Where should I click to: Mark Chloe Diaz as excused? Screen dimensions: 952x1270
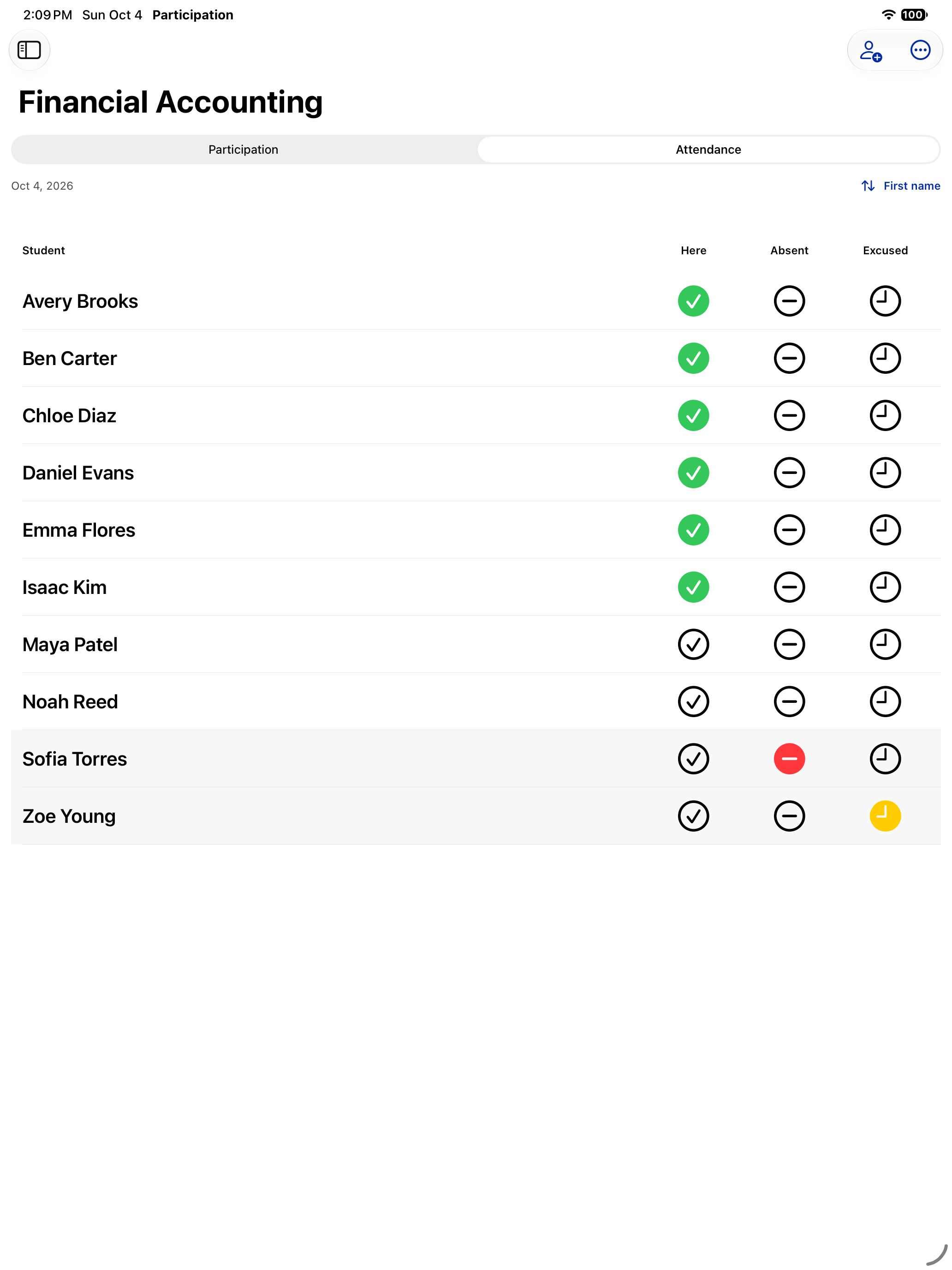click(x=885, y=415)
